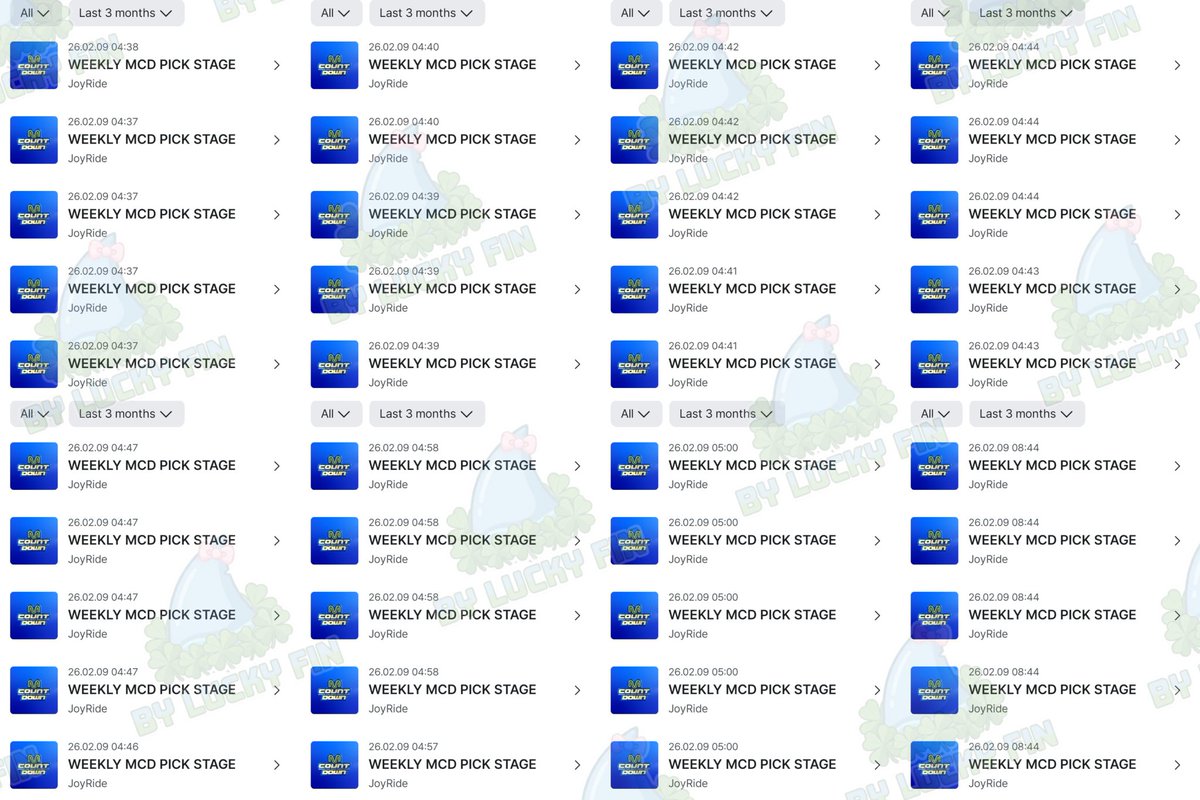Open the 04:46 entry via its chevron arrow
The image size is (1200, 800).
[x=277, y=765]
